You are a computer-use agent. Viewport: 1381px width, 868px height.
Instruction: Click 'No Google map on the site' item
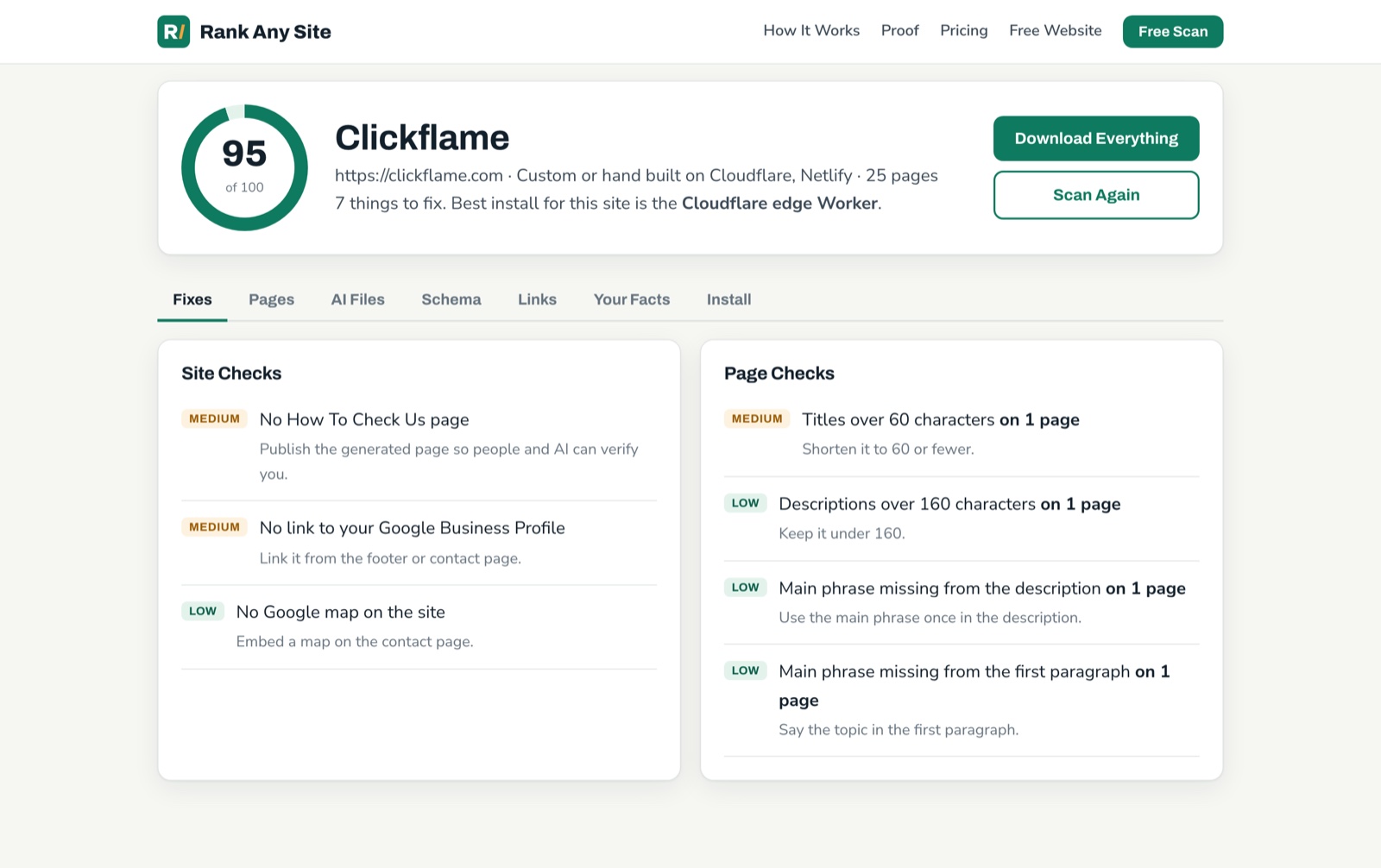pyautogui.click(x=341, y=613)
